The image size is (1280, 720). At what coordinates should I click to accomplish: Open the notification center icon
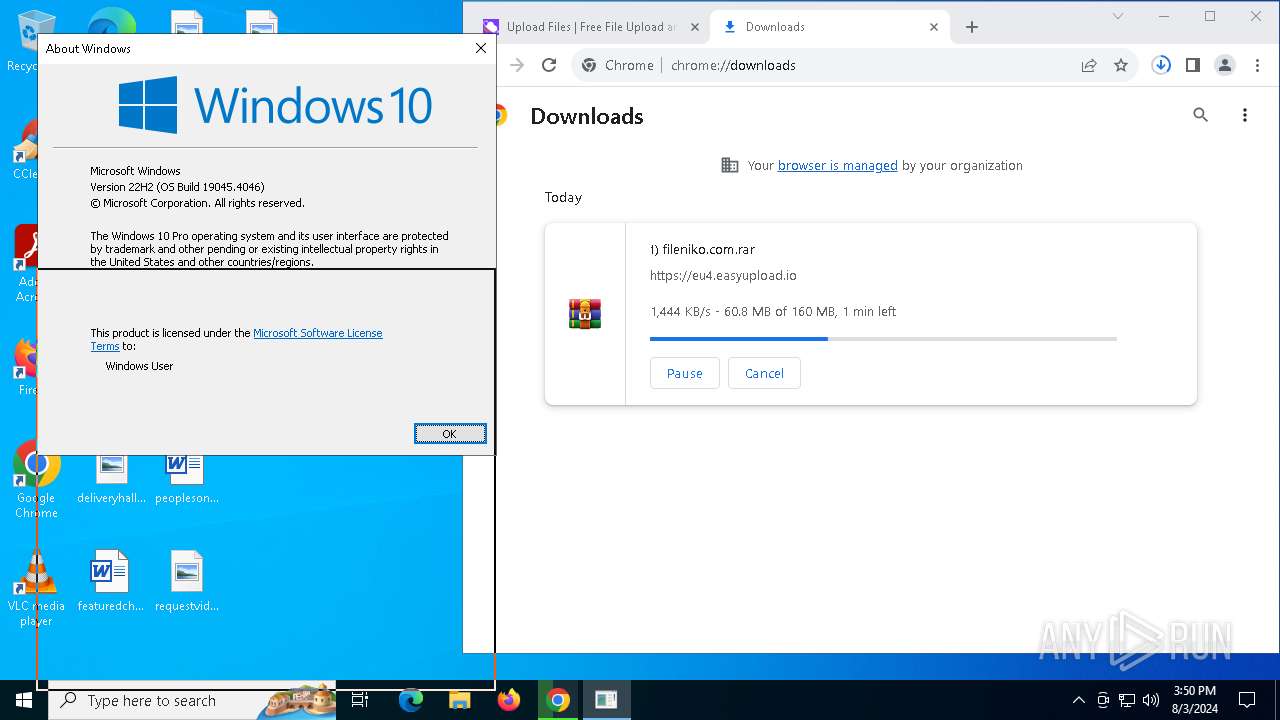tap(1247, 700)
